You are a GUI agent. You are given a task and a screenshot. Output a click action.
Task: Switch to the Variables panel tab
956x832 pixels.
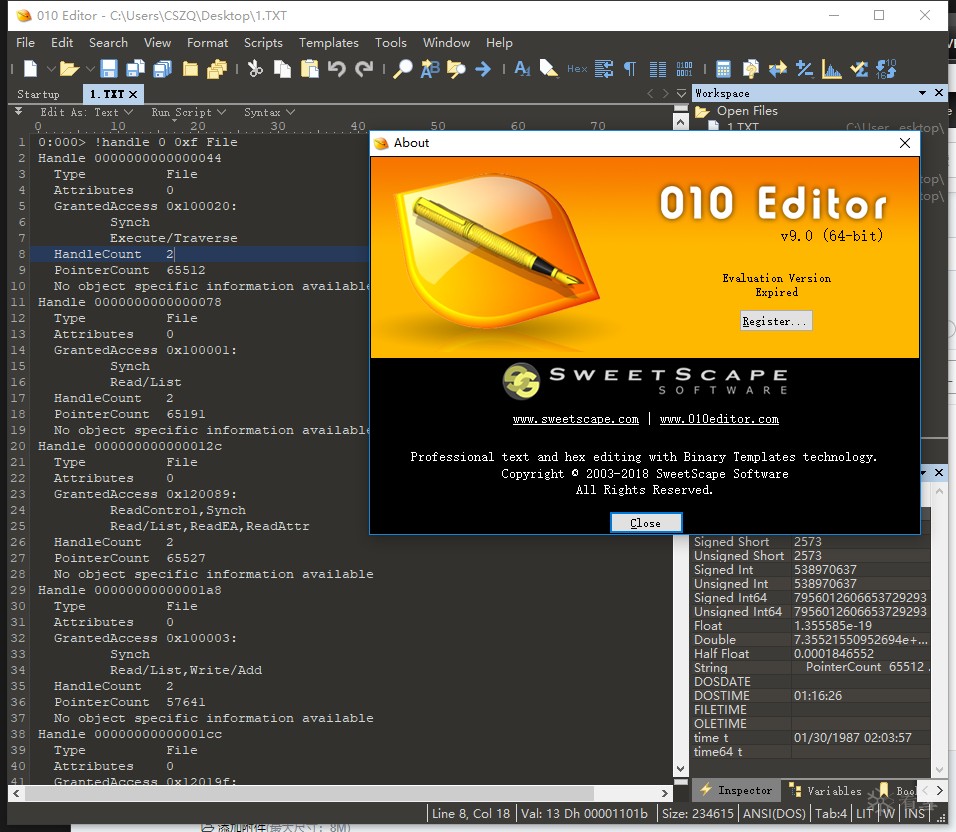tap(826, 791)
